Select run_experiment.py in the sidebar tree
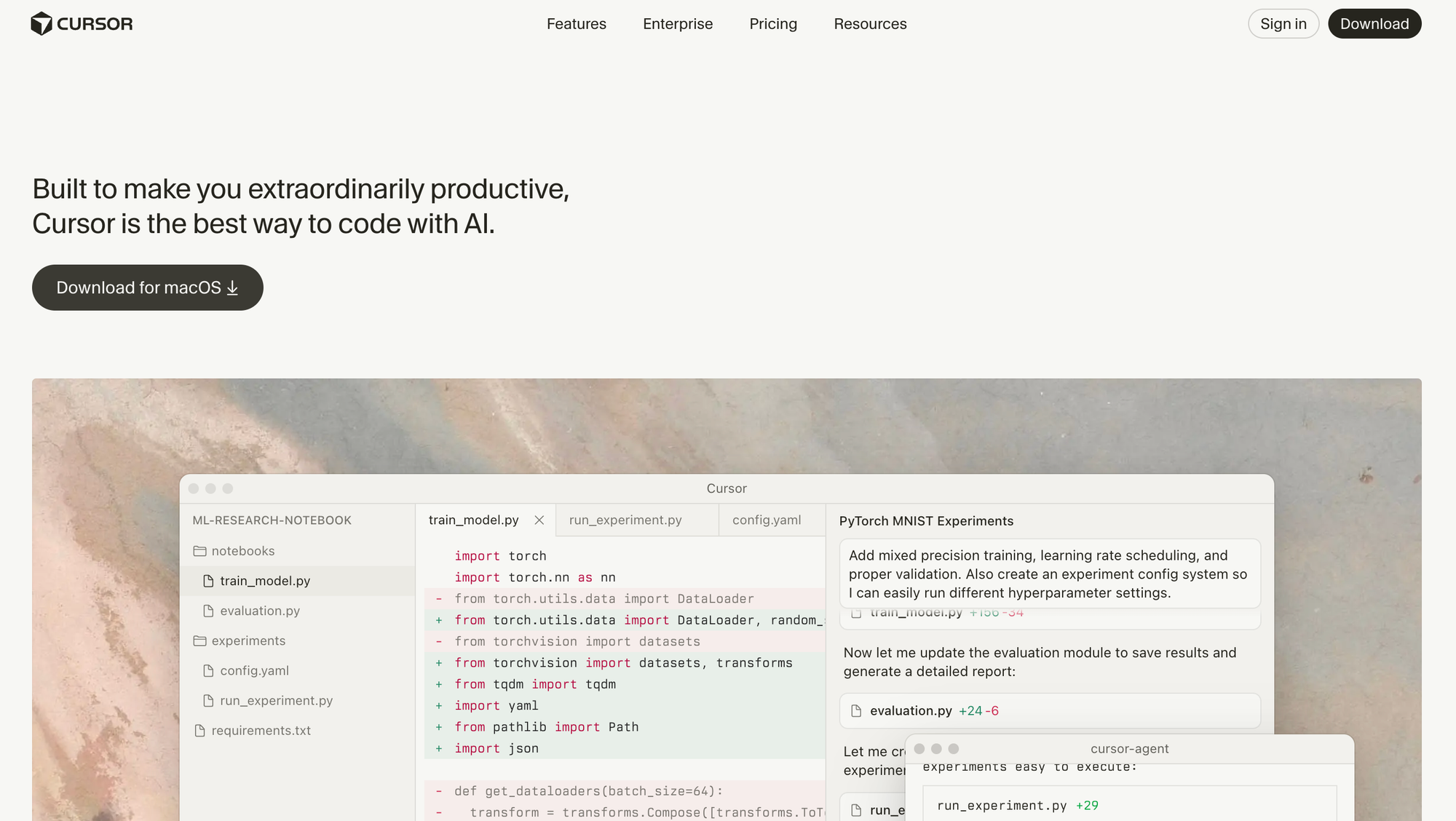Viewport: 1456px width, 821px height. [276, 700]
